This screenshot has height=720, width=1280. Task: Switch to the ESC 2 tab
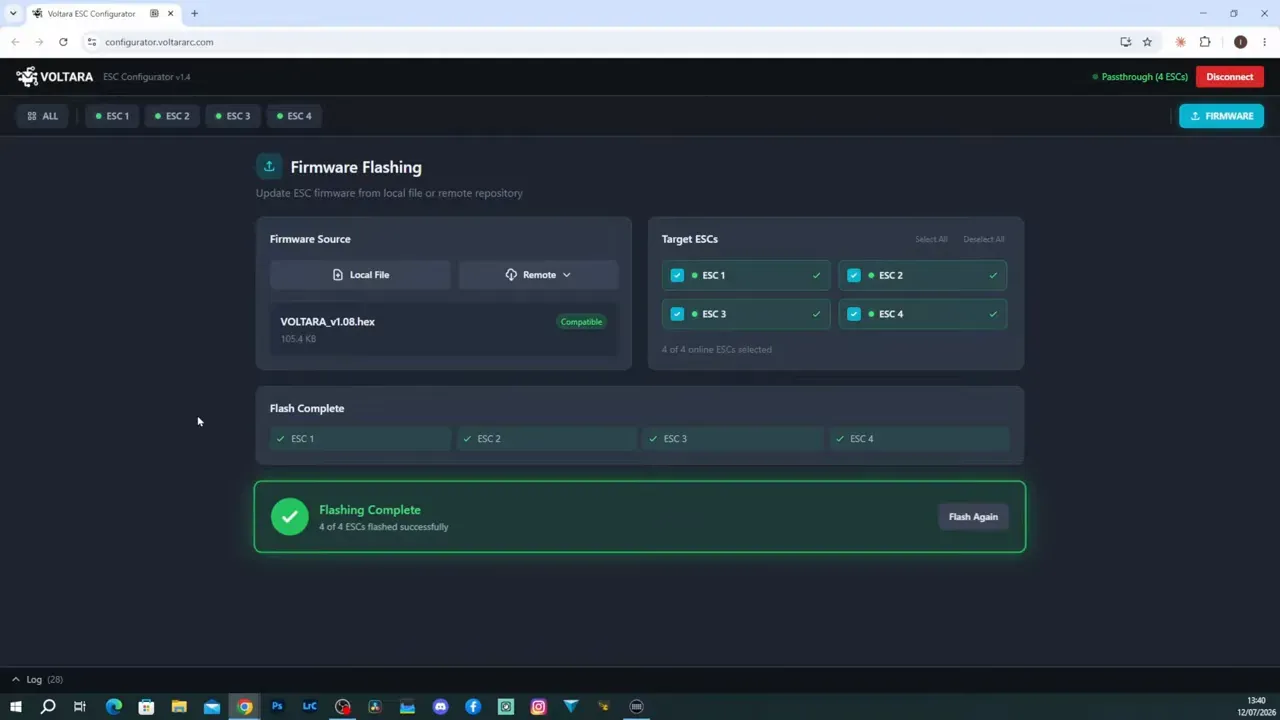pos(172,116)
